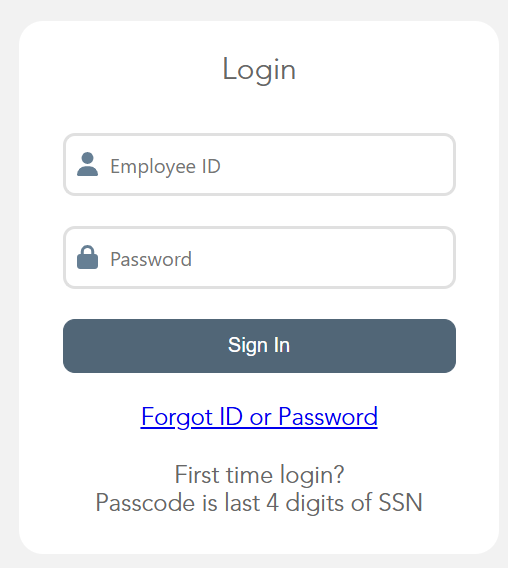Click the padlock icon
The height and width of the screenshot is (568, 508).
tap(87, 257)
